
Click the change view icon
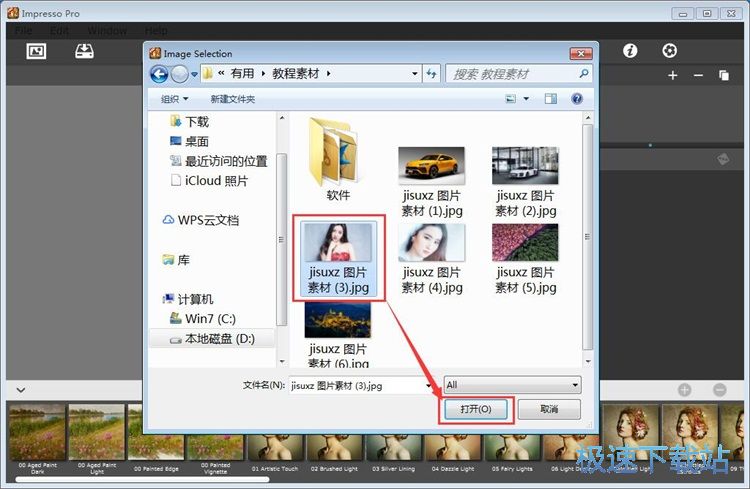point(511,99)
